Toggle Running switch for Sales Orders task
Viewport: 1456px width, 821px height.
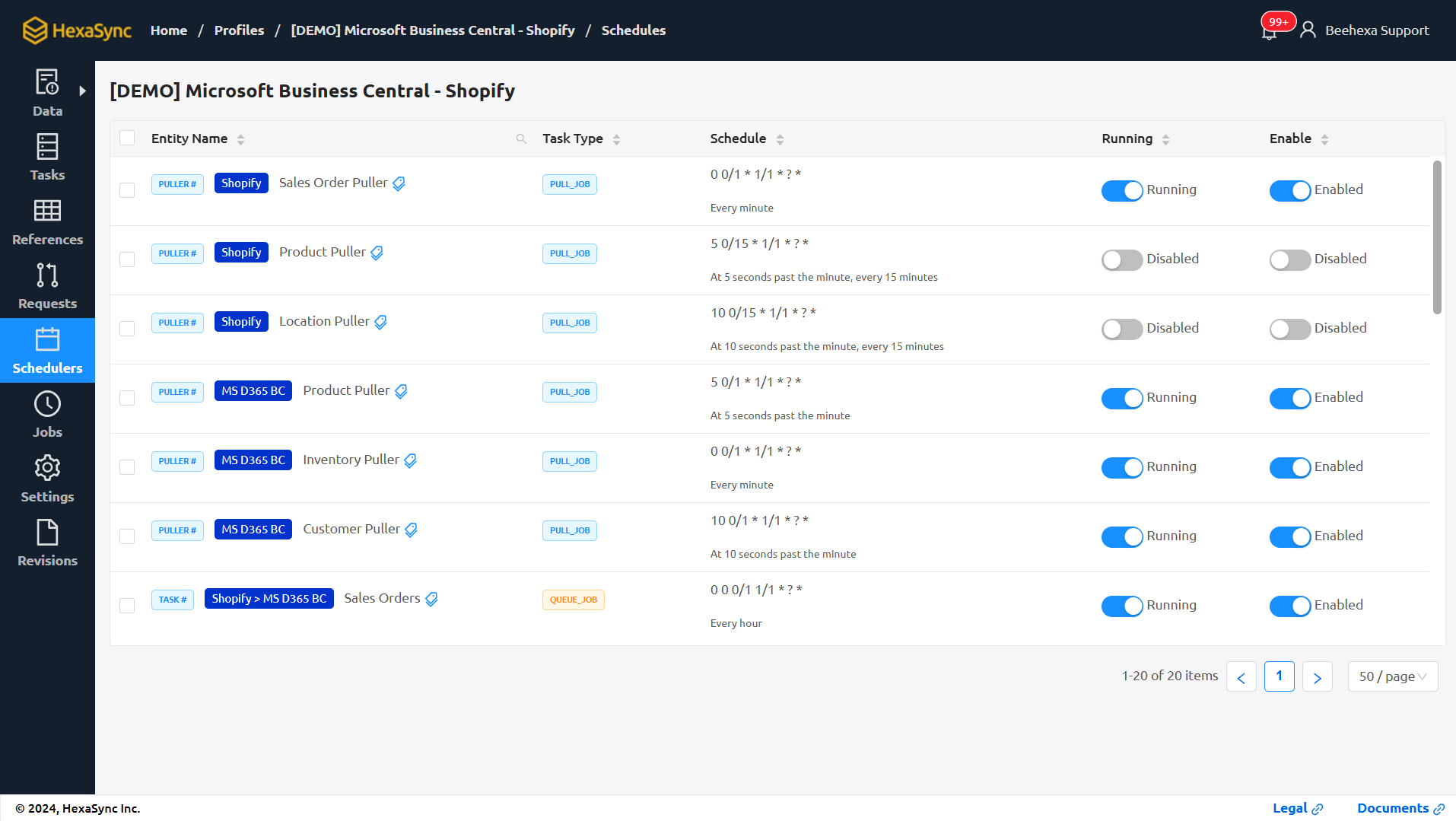[x=1122, y=606]
